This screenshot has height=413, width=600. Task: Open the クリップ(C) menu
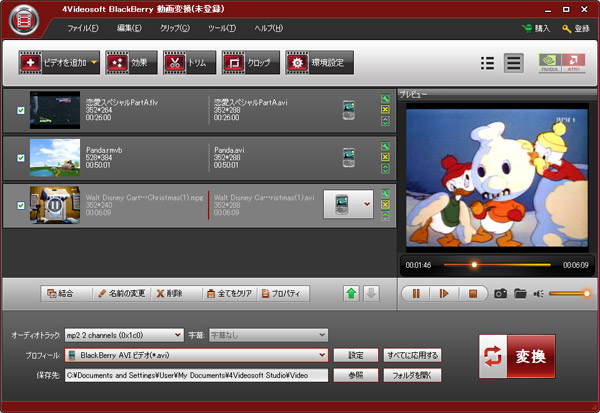(x=174, y=28)
